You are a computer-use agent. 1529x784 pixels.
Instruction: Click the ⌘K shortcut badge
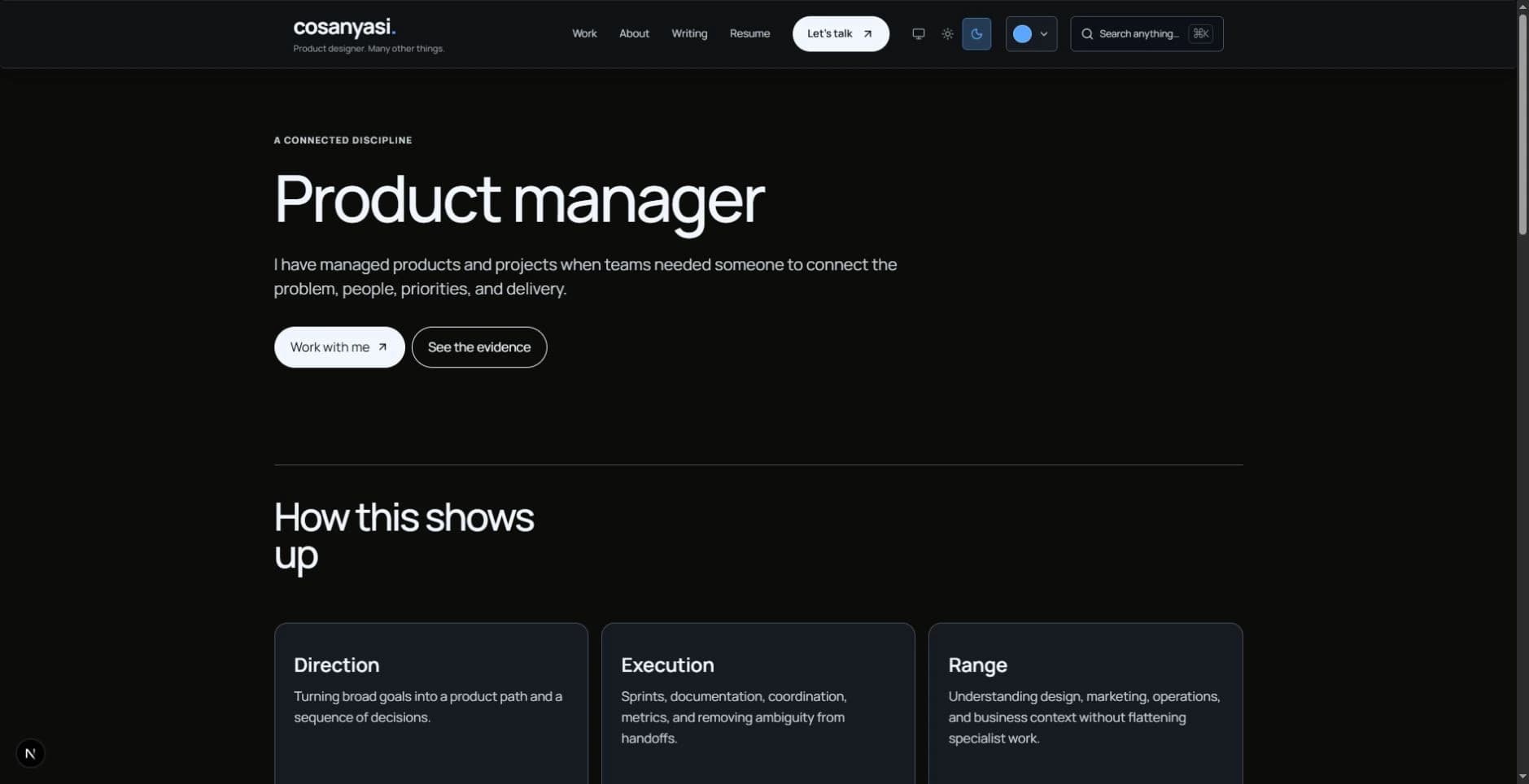[1200, 33]
